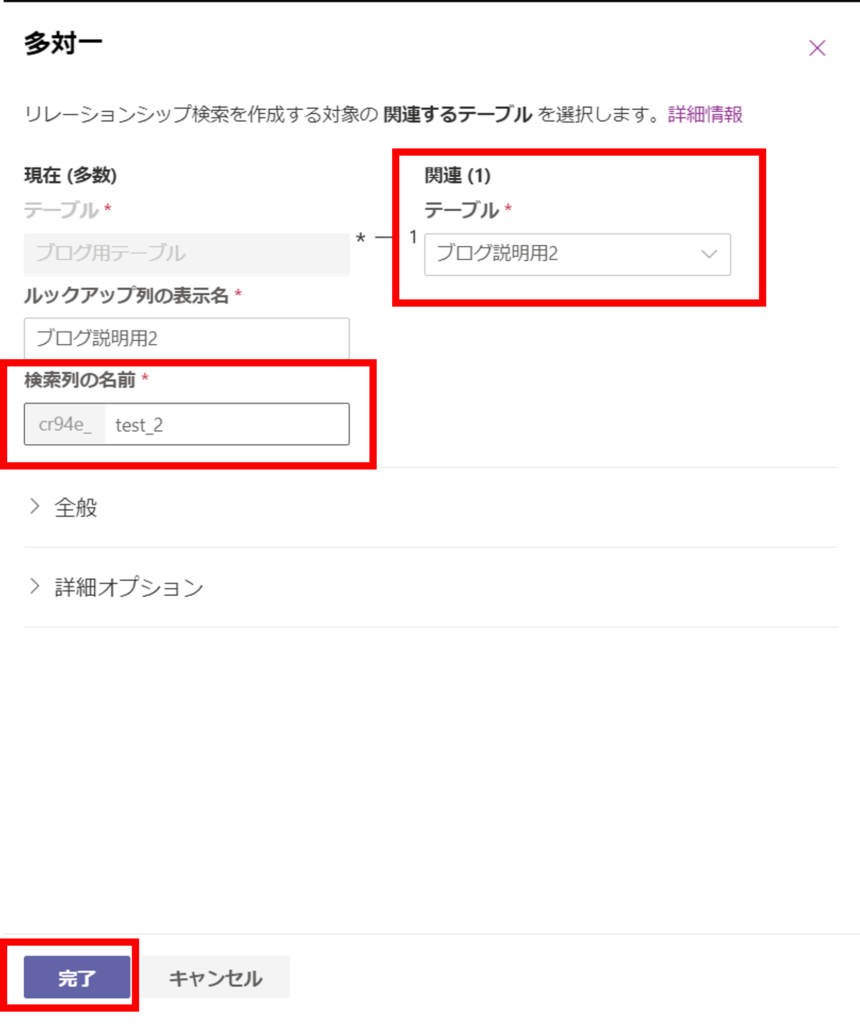Click the ルックアップ列の表示名 text field
Image resolution: width=860 pixels, height=1024 pixels.
click(187, 338)
